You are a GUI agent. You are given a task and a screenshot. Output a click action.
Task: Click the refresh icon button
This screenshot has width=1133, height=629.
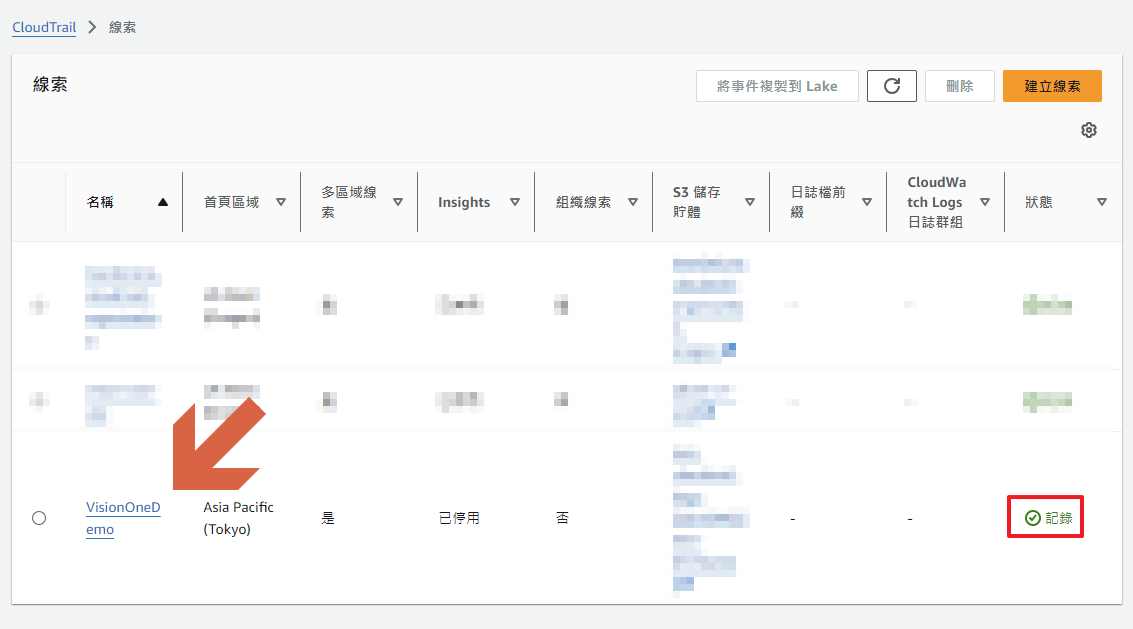coord(891,86)
